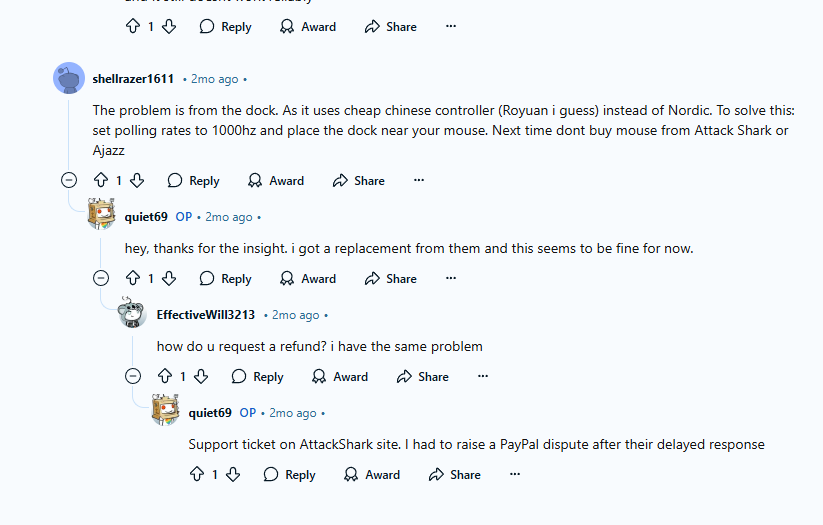The height and width of the screenshot is (525, 823).
Task: Upvote shellrazer1611's comment about the dock
Action: point(100,181)
